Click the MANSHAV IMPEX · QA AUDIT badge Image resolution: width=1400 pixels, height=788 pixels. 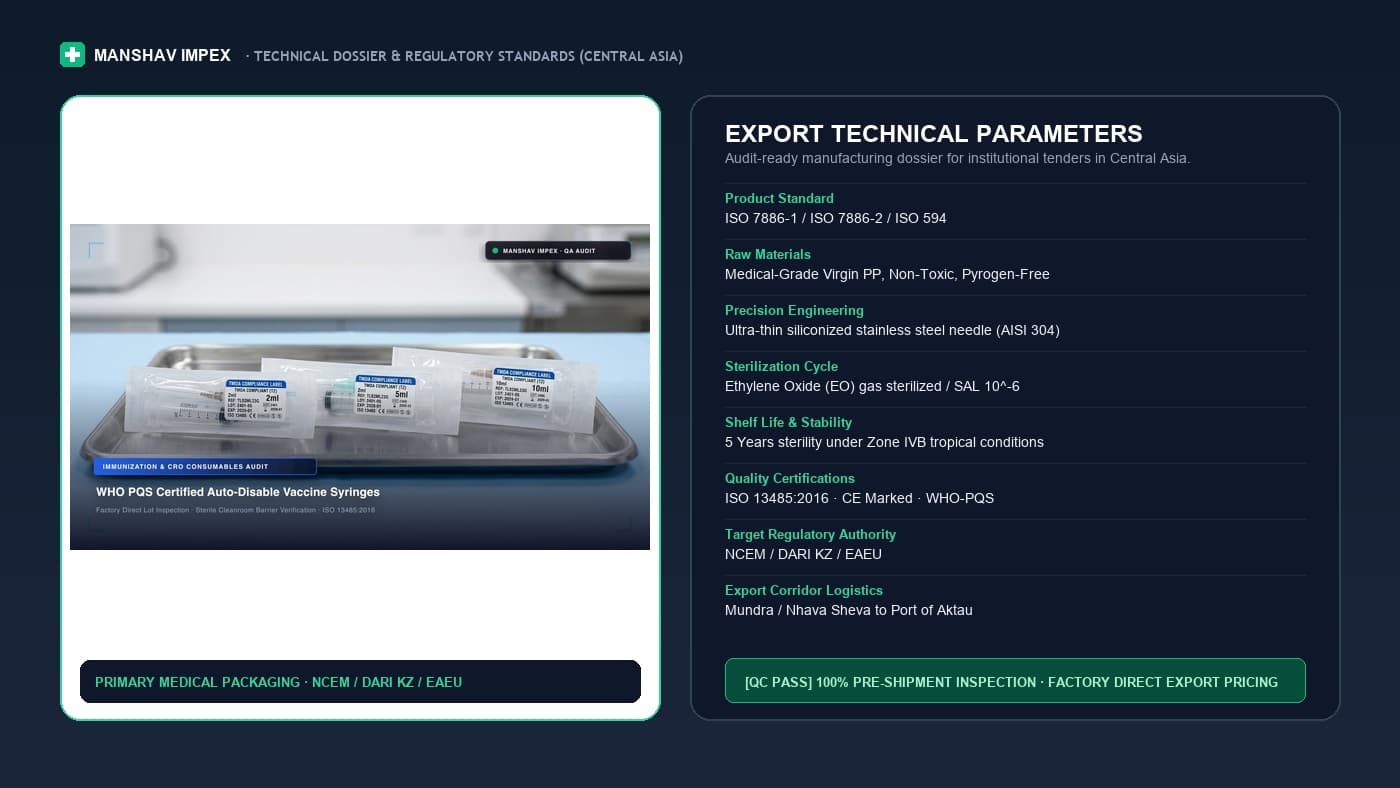click(558, 251)
